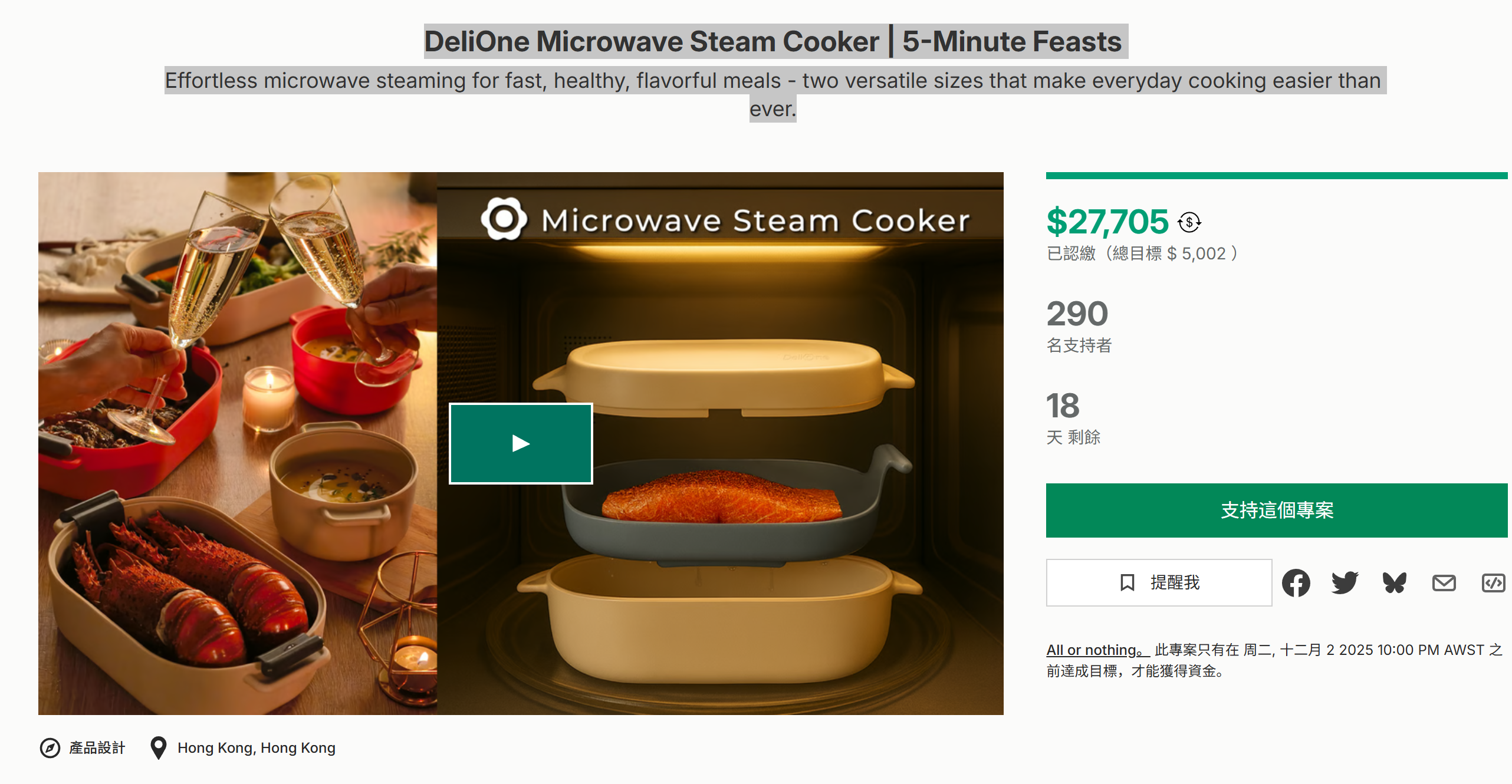Click the project description subtitle text
This screenshot has width=1512, height=784.
point(773,81)
